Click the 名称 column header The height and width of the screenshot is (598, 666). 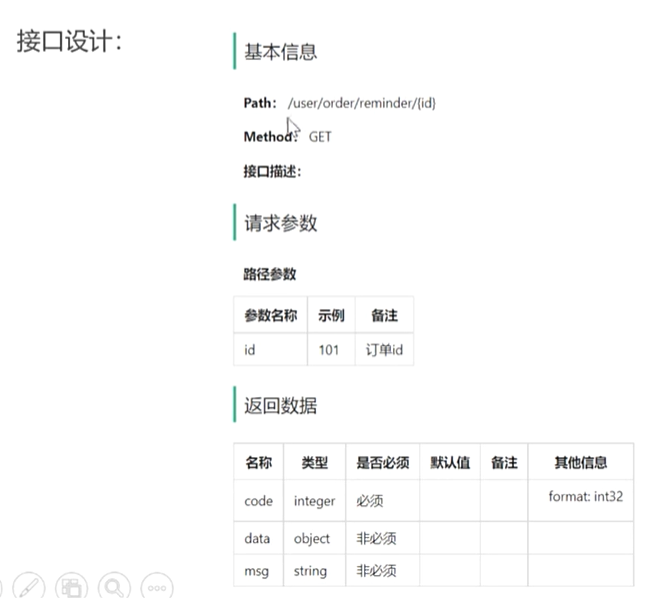258,463
